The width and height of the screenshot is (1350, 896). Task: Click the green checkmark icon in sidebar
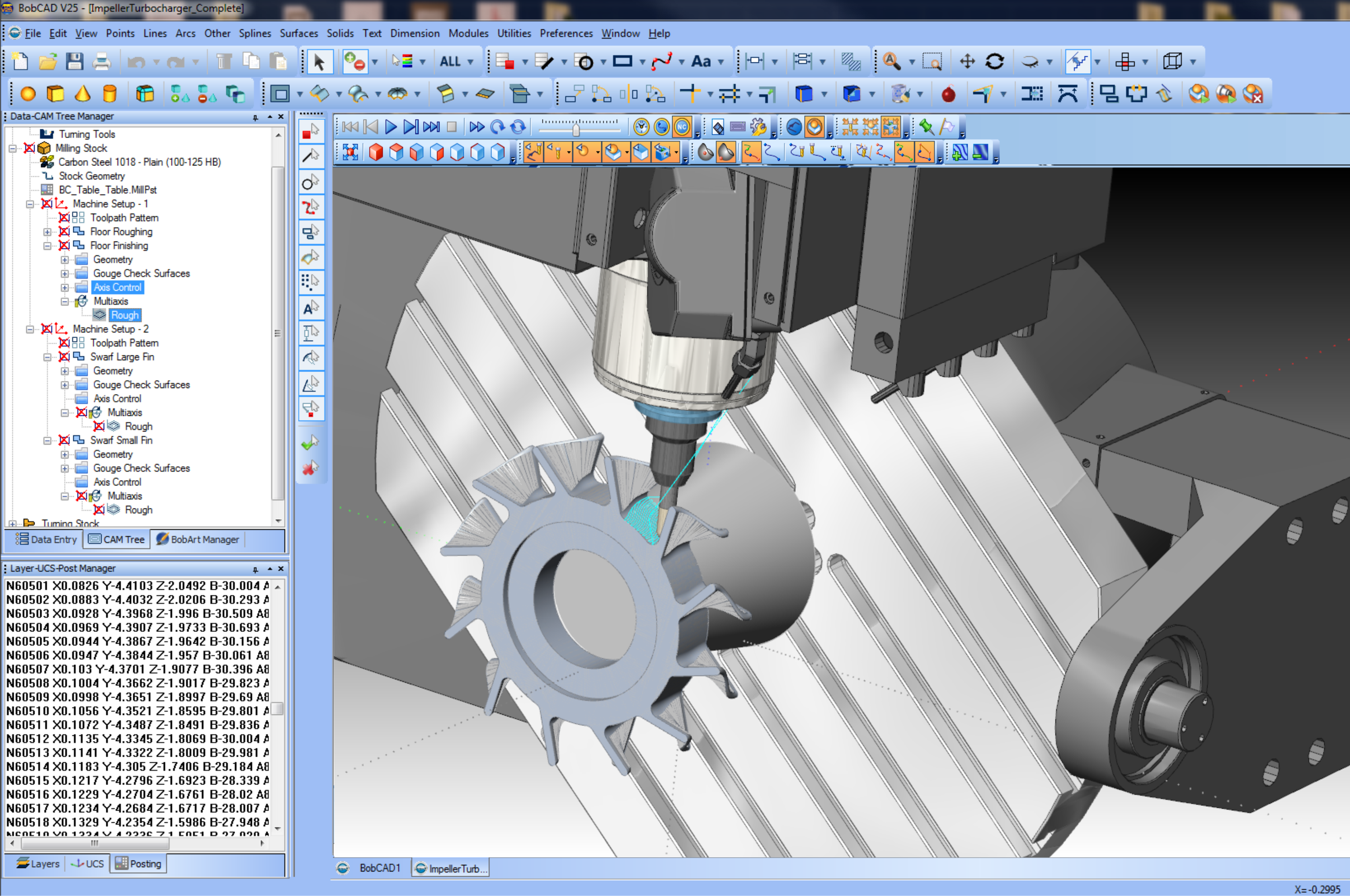coord(310,443)
